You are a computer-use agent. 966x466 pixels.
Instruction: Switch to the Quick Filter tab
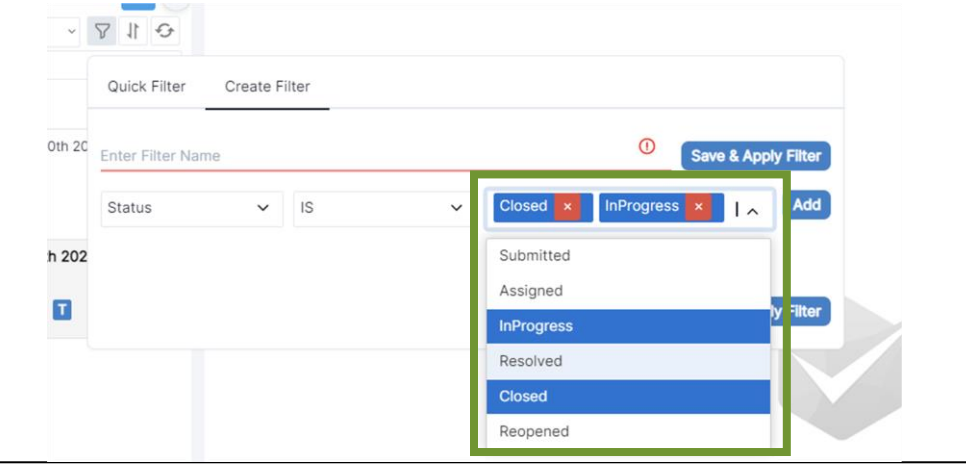pos(147,87)
